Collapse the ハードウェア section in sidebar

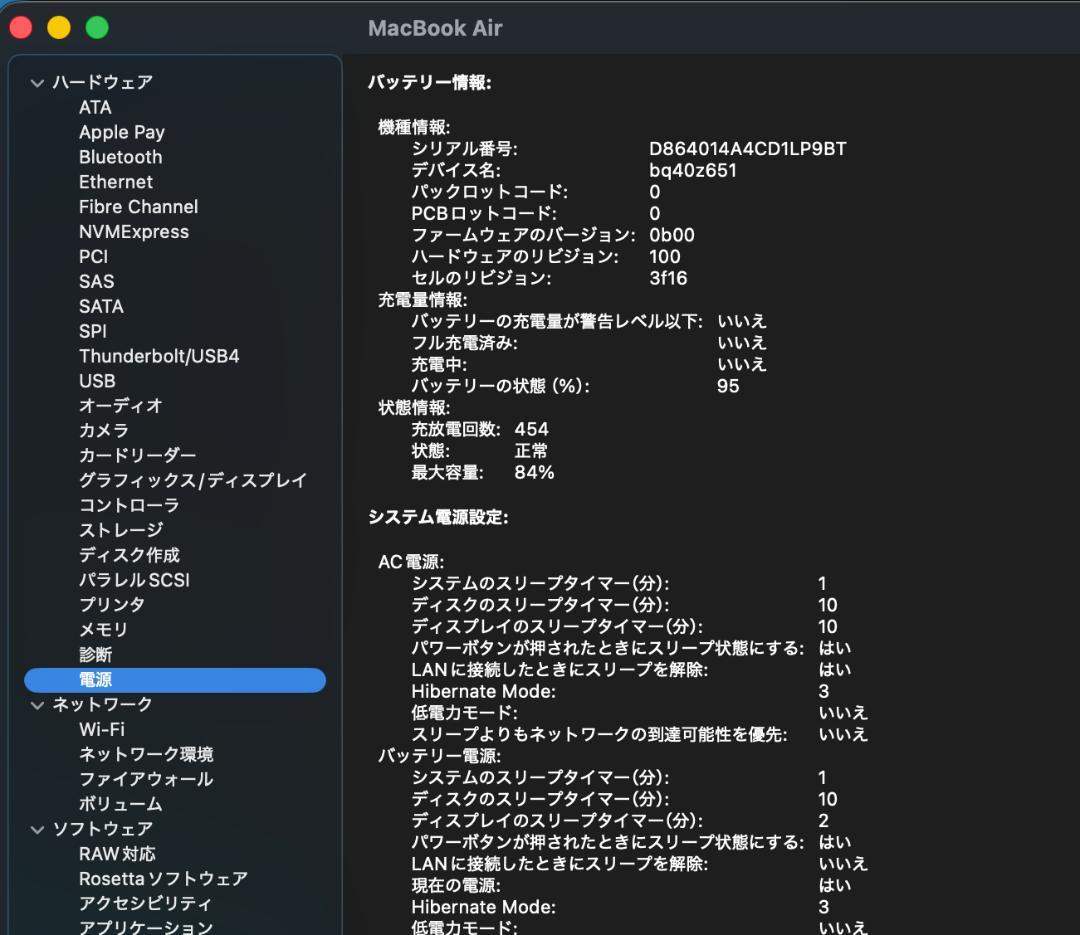click(37, 82)
